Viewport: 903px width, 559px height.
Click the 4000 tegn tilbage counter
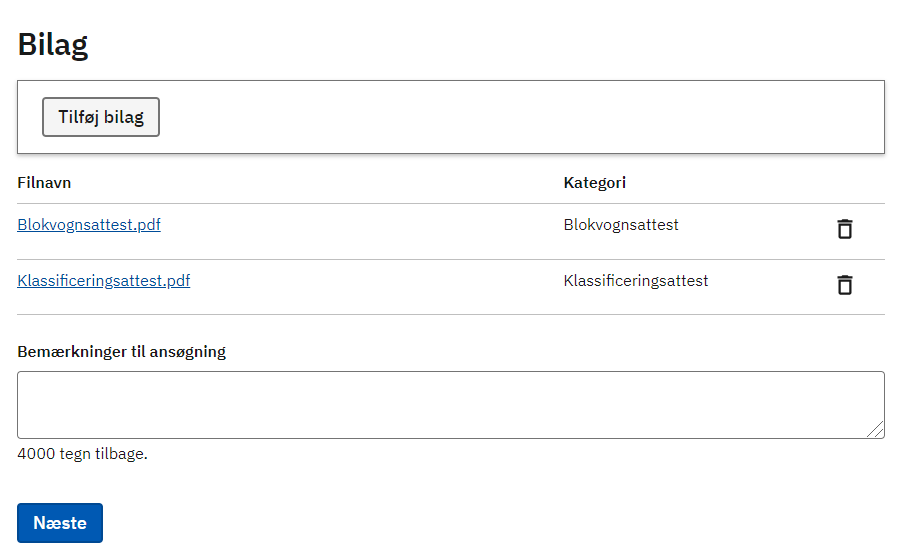coord(82,454)
